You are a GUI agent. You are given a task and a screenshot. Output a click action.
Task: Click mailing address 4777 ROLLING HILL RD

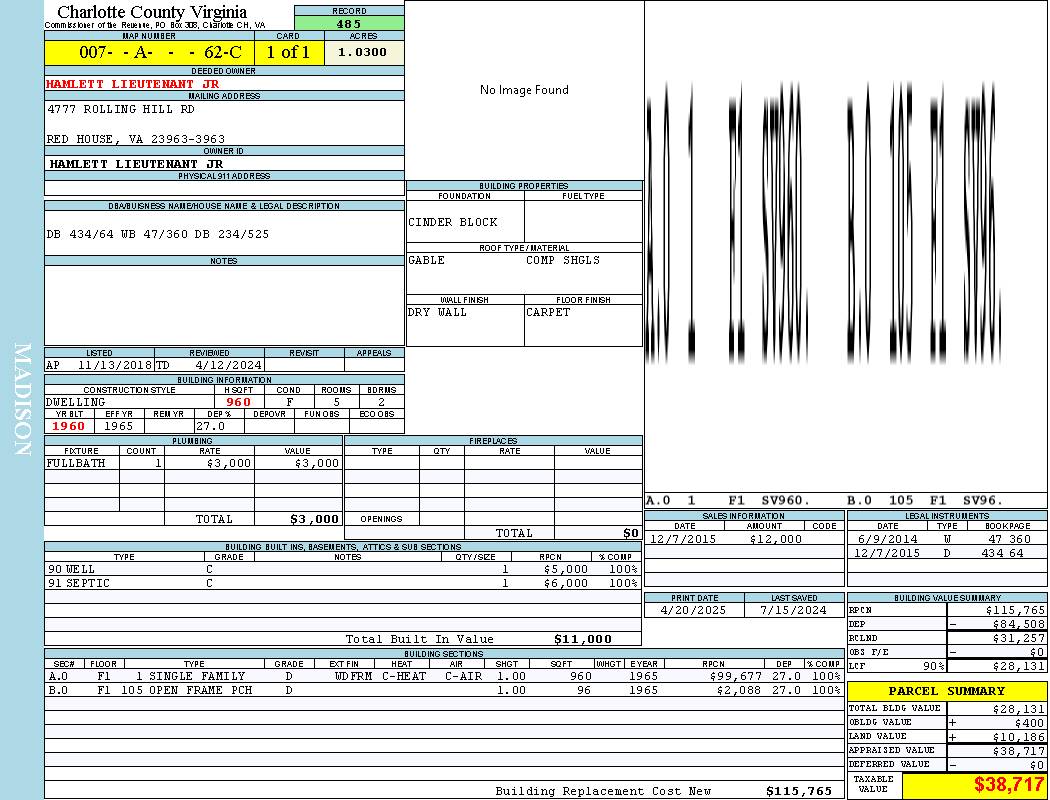tap(121, 108)
